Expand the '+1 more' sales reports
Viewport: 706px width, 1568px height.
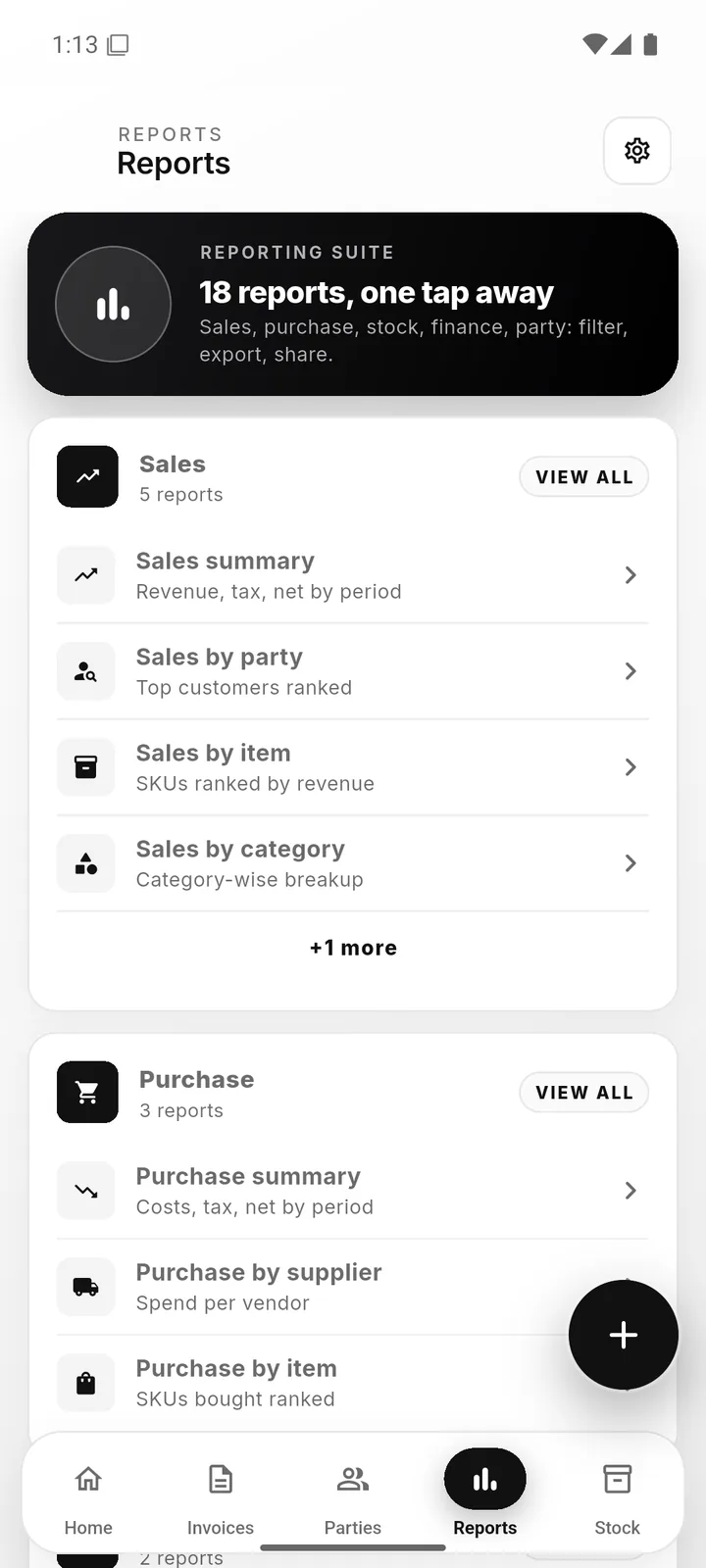353,948
